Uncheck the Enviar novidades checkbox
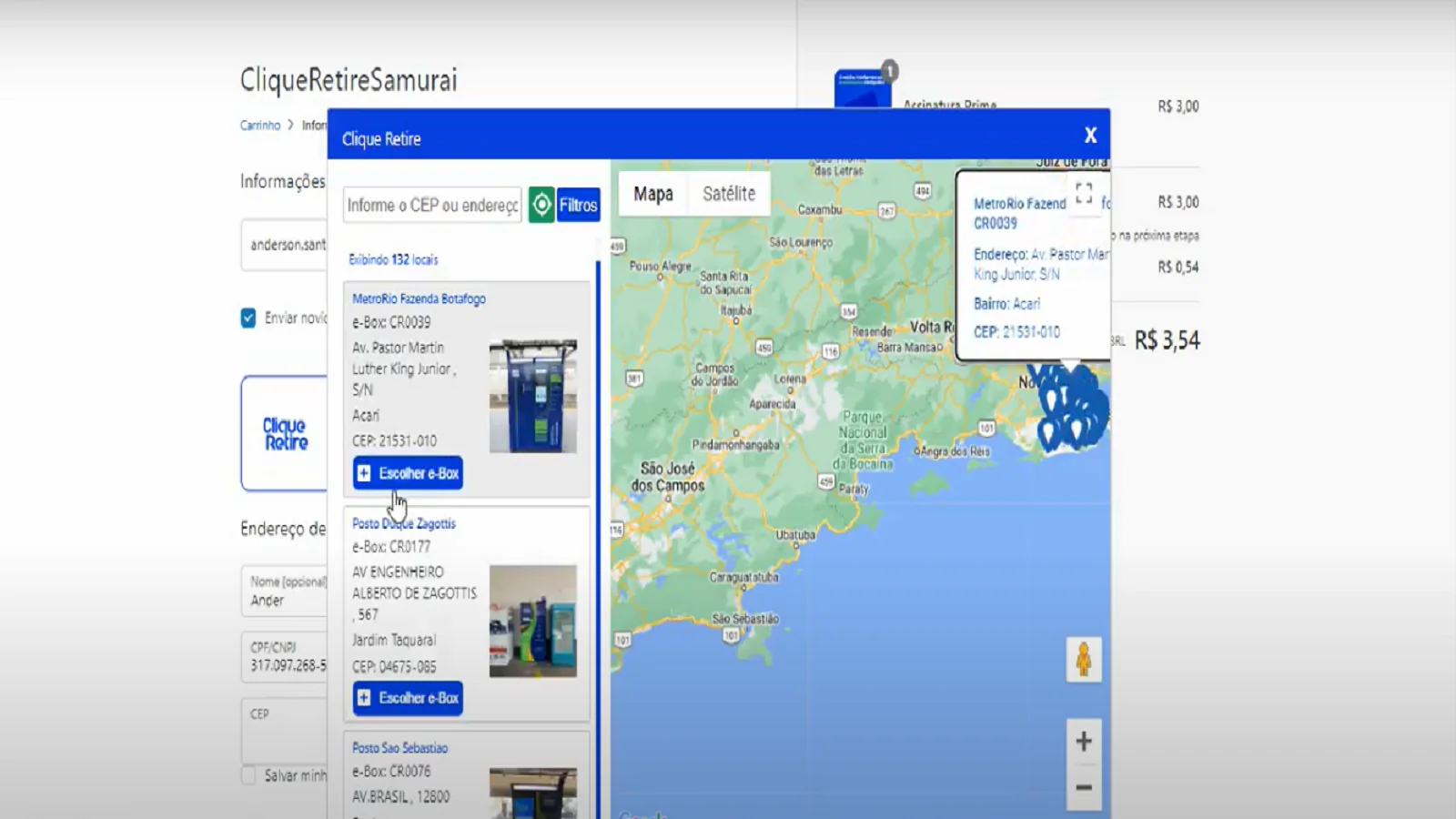The height and width of the screenshot is (819, 1456). click(248, 318)
